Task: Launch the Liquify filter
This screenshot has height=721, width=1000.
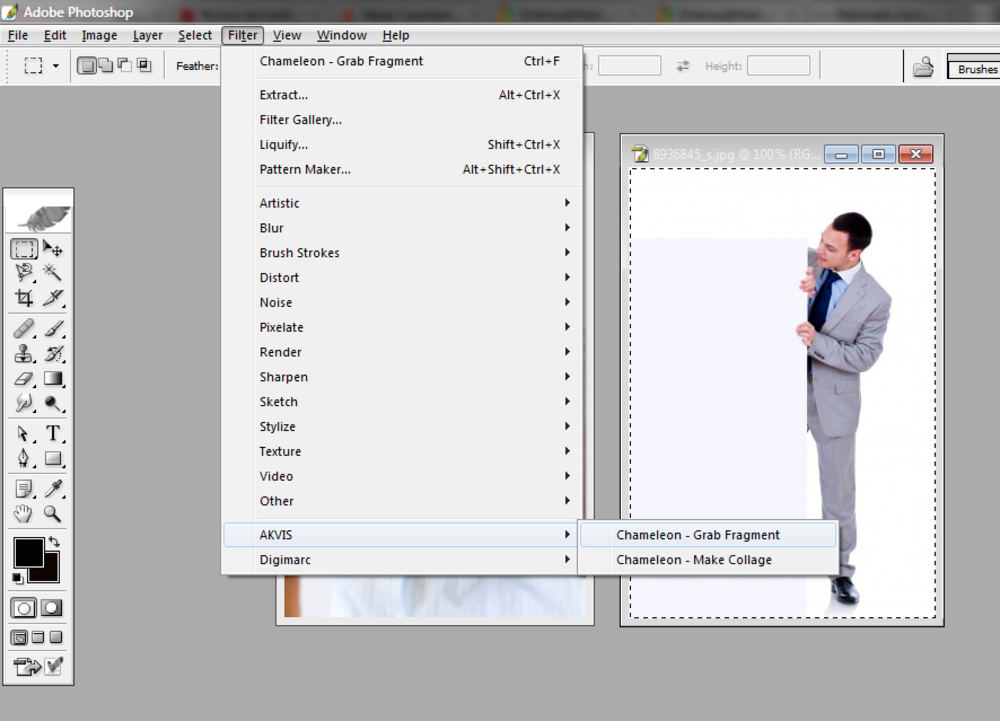Action: pos(402,144)
